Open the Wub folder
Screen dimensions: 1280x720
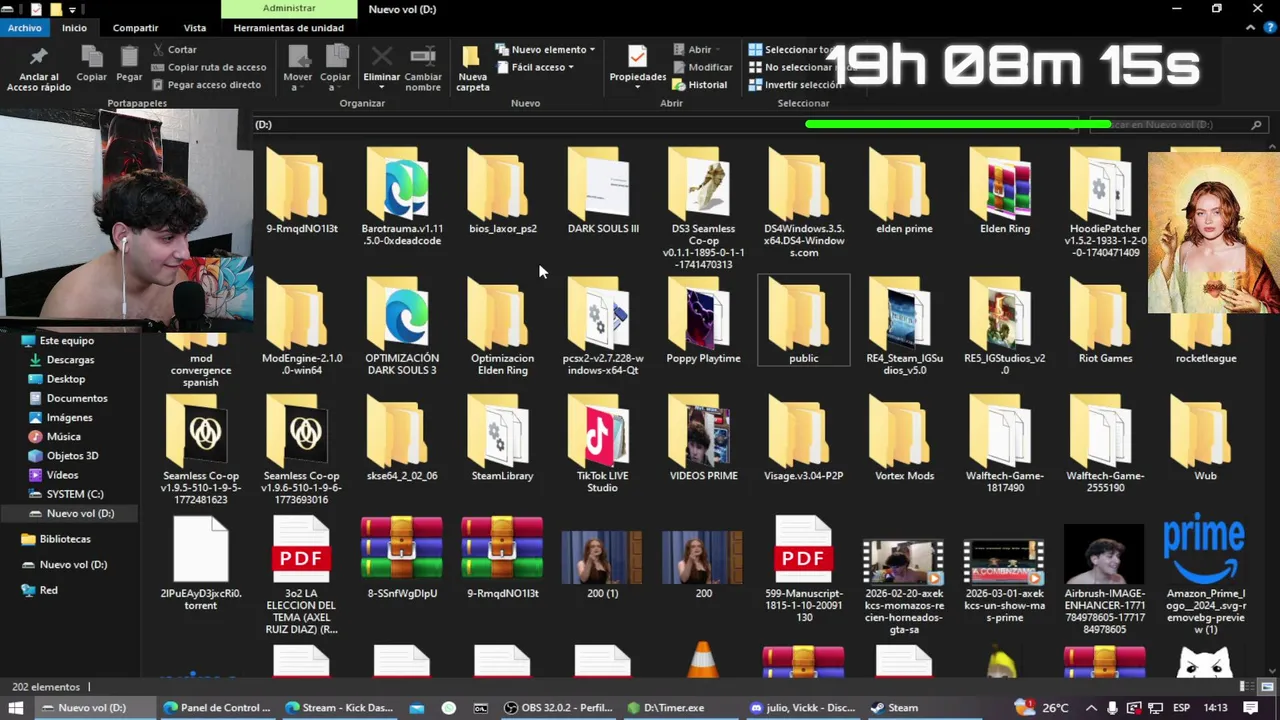pyautogui.click(x=1206, y=440)
